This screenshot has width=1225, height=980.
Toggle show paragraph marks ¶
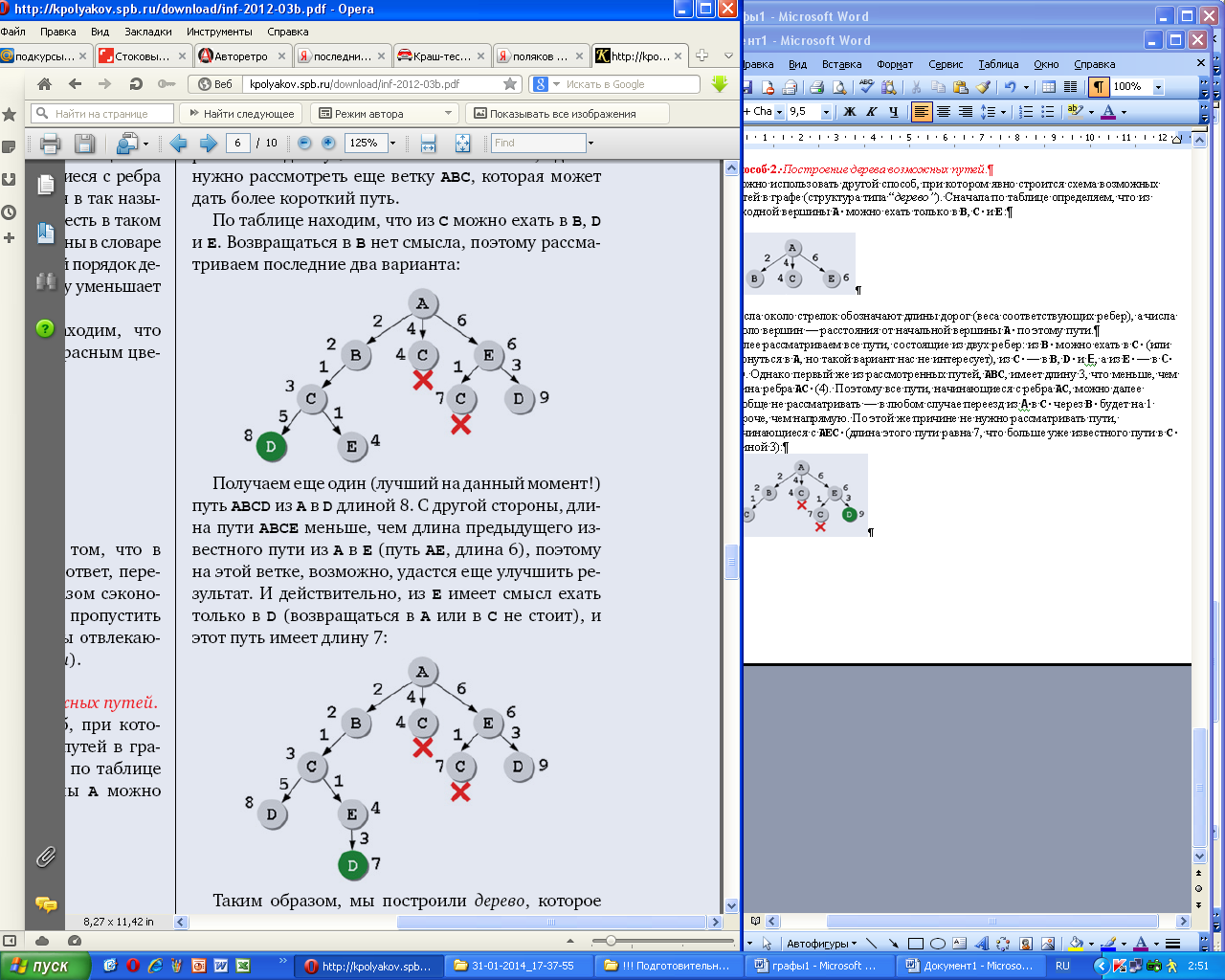1098,86
